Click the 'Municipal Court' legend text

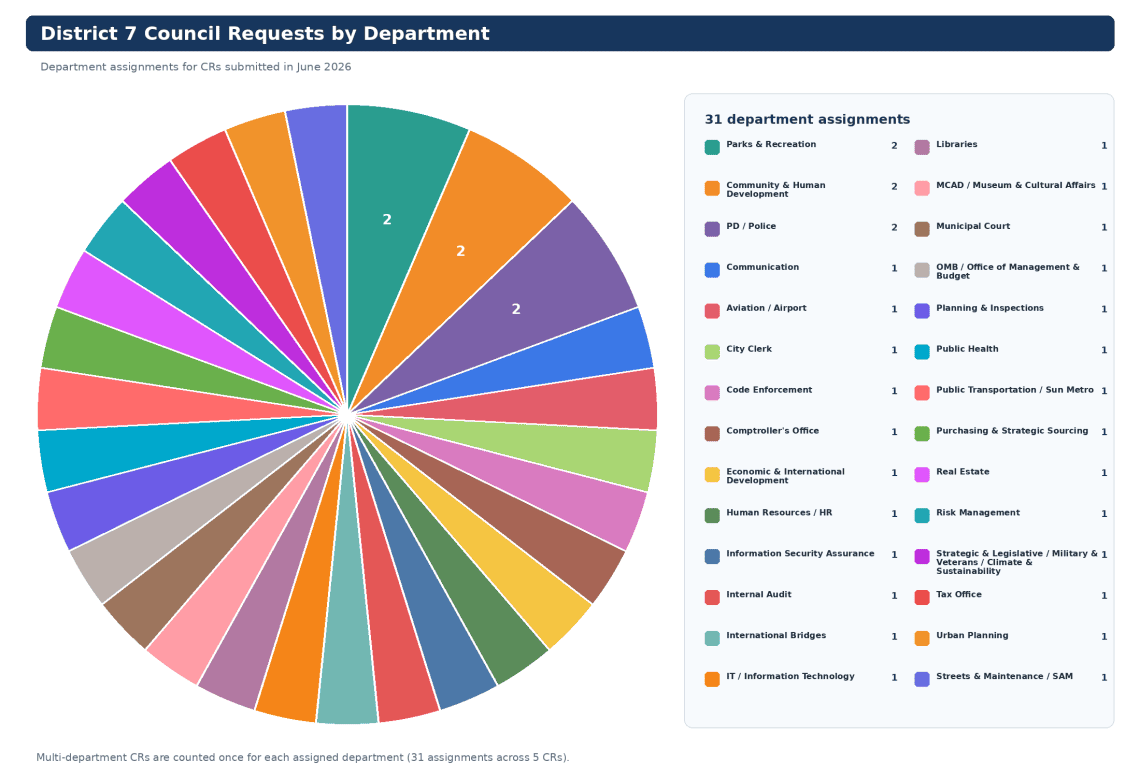973,226
